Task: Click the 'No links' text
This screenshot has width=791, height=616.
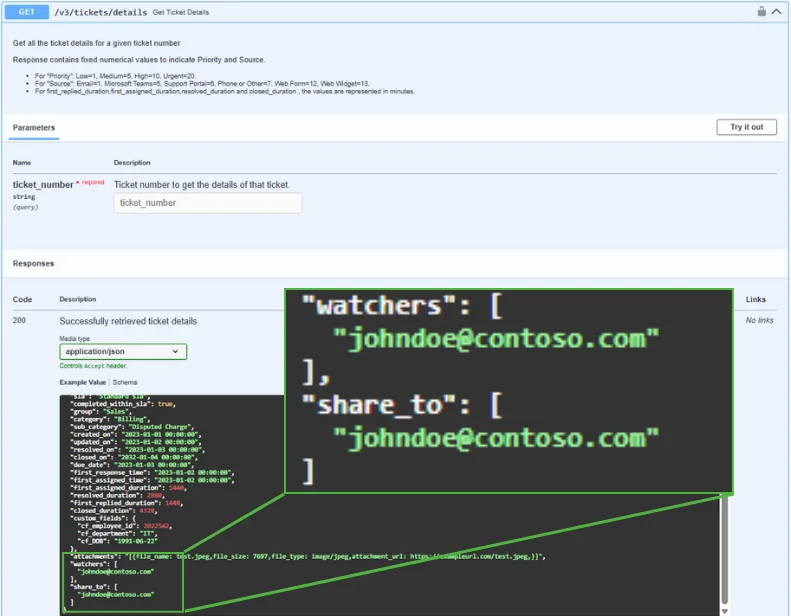Action: click(759, 320)
